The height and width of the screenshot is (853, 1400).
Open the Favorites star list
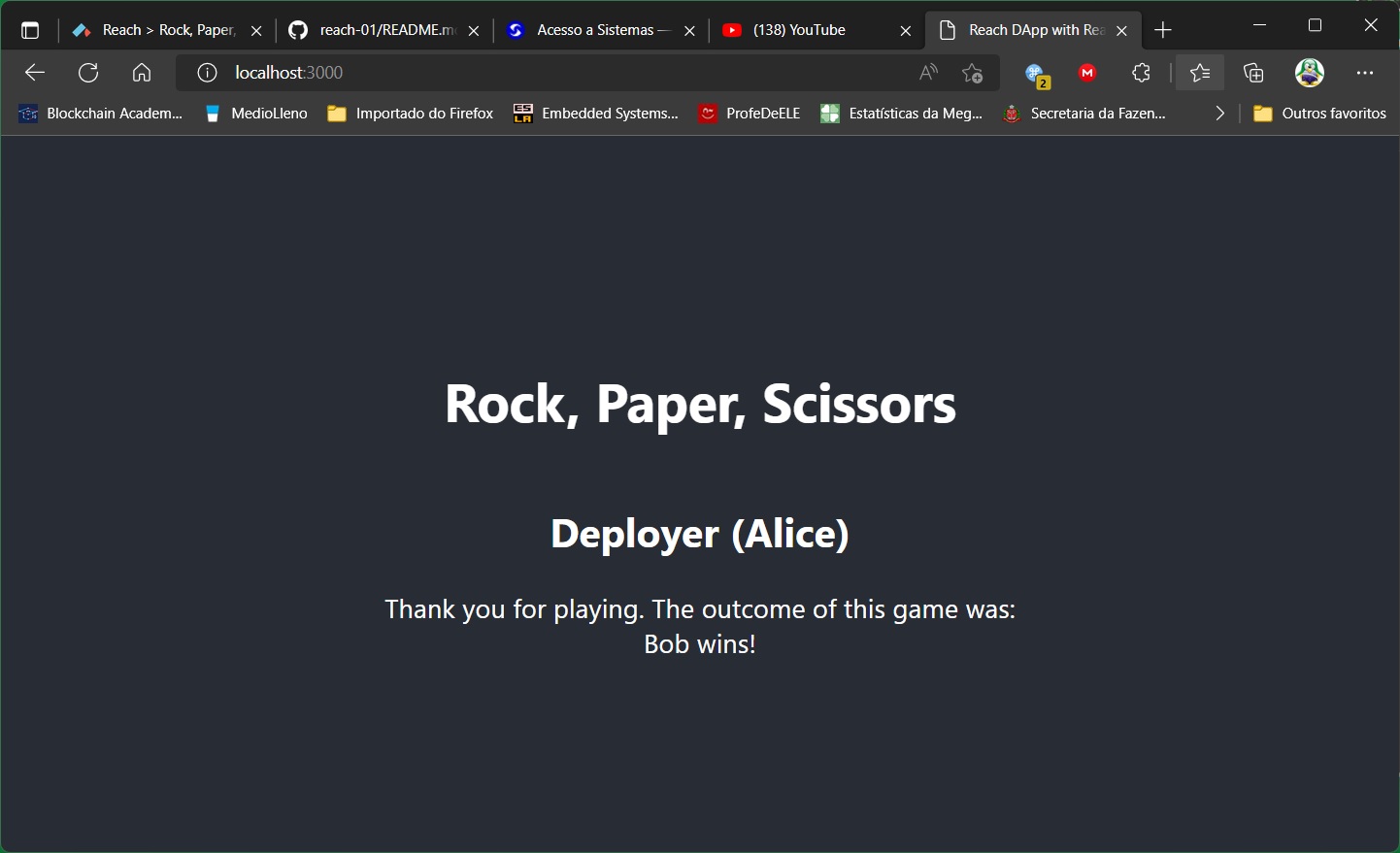1200,73
